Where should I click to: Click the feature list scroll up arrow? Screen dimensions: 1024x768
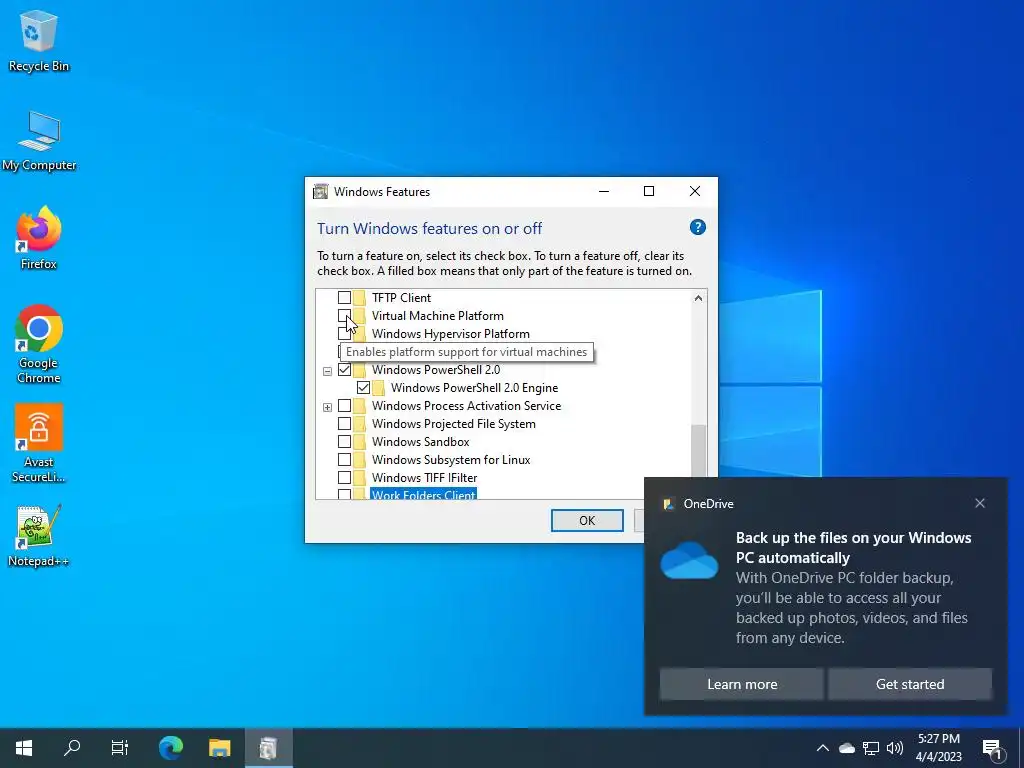pos(698,298)
